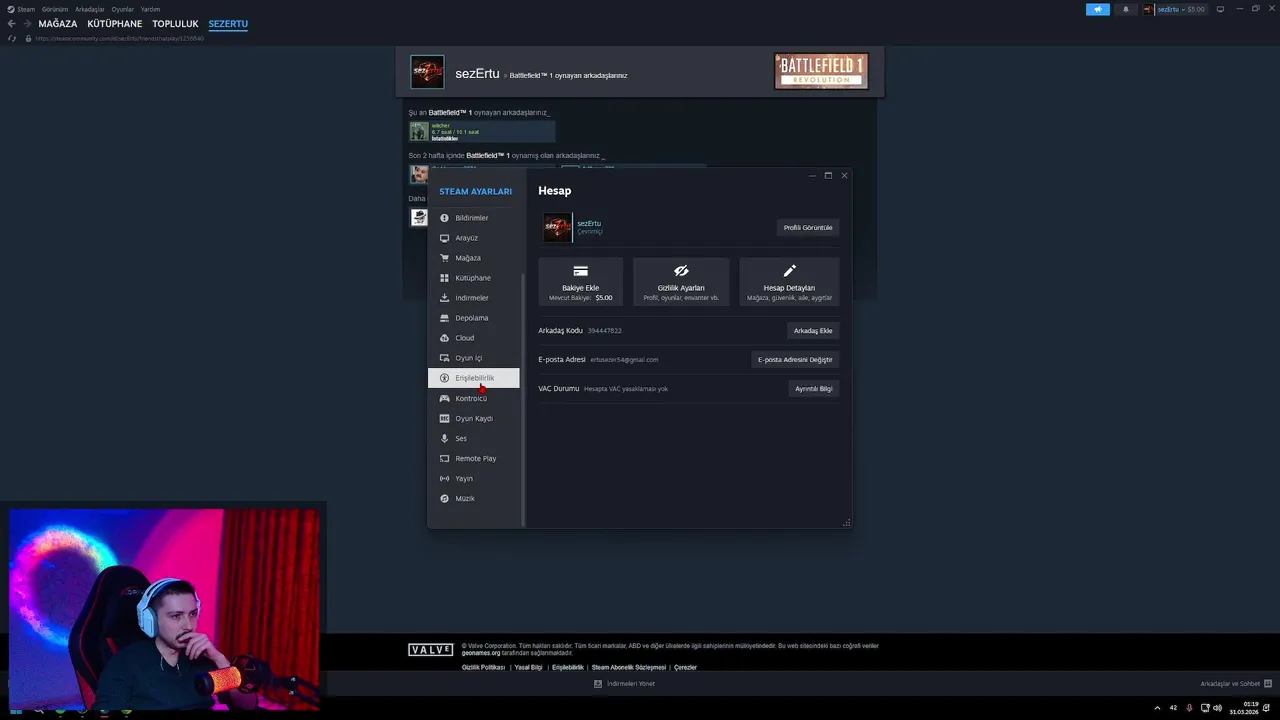Click the Çerezler footer link
Screen dimensions: 1280x720
(x=685, y=667)
